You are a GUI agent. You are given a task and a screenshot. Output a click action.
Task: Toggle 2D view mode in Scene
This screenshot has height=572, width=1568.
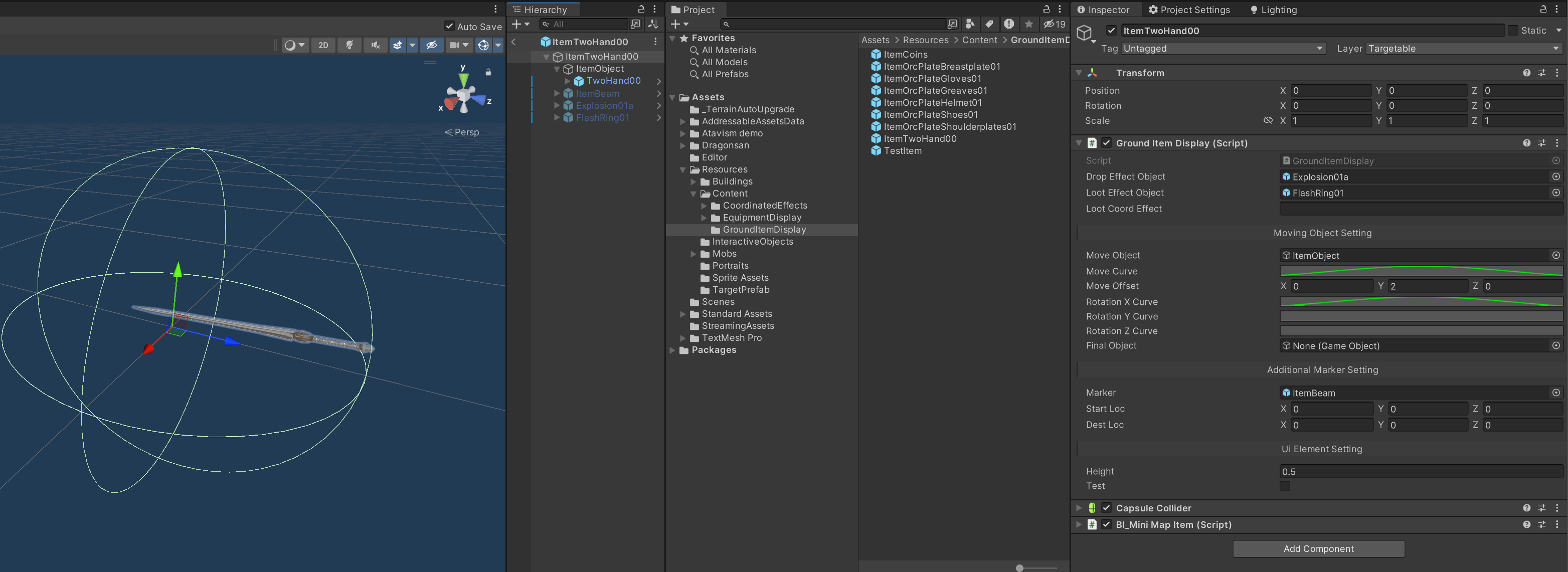(323, 45)
